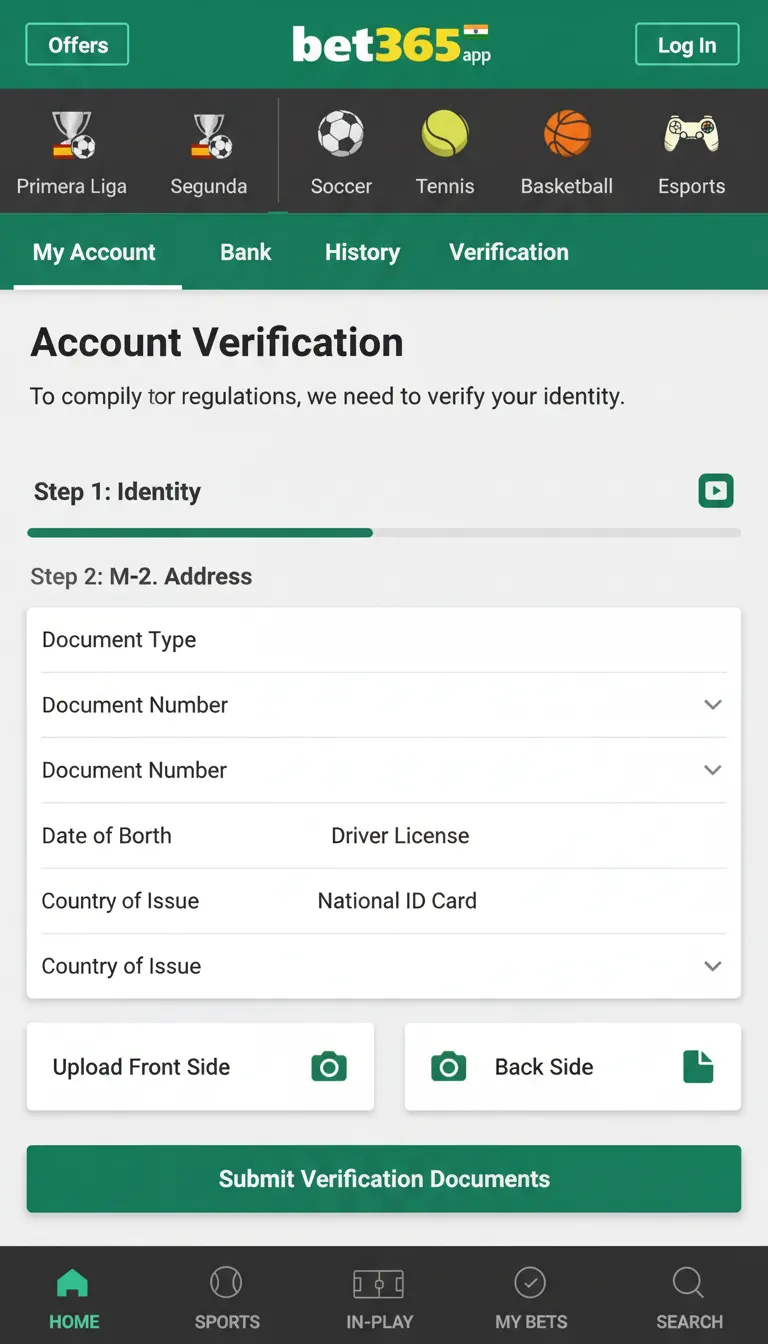
Task: Go to My Bets checkmark icon
Action: coord(530,1283)
